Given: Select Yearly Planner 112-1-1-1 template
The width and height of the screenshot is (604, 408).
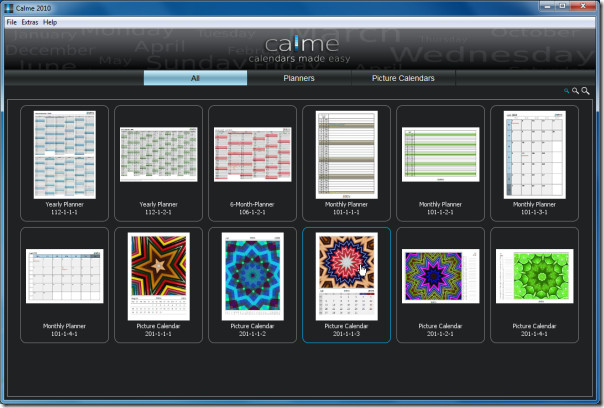Looking at the screenshot, I should (64, 163).
